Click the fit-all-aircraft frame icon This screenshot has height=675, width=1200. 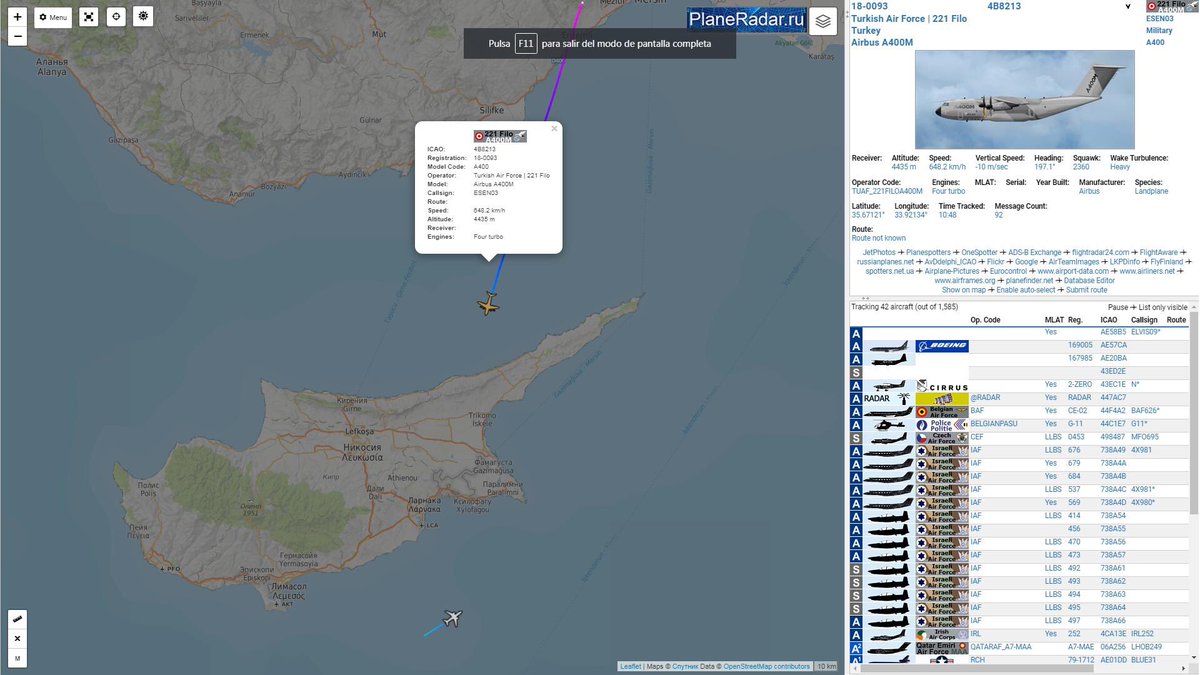89,17
